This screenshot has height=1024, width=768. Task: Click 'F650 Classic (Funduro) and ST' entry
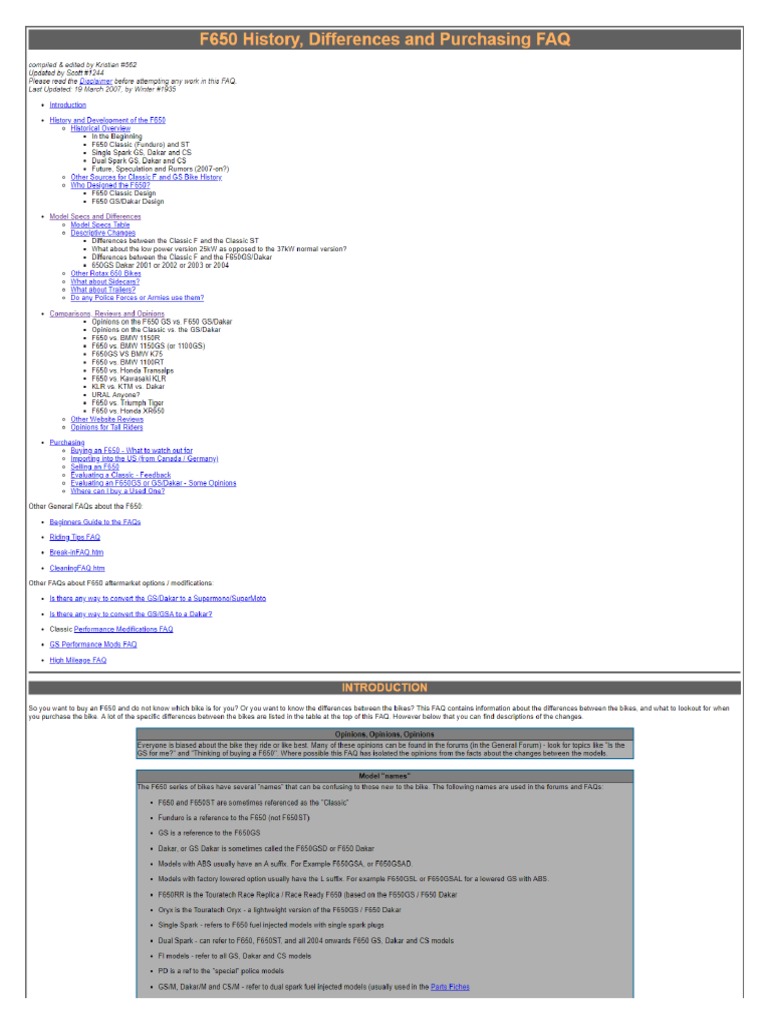pyautogui.click(x=140, y=144)
